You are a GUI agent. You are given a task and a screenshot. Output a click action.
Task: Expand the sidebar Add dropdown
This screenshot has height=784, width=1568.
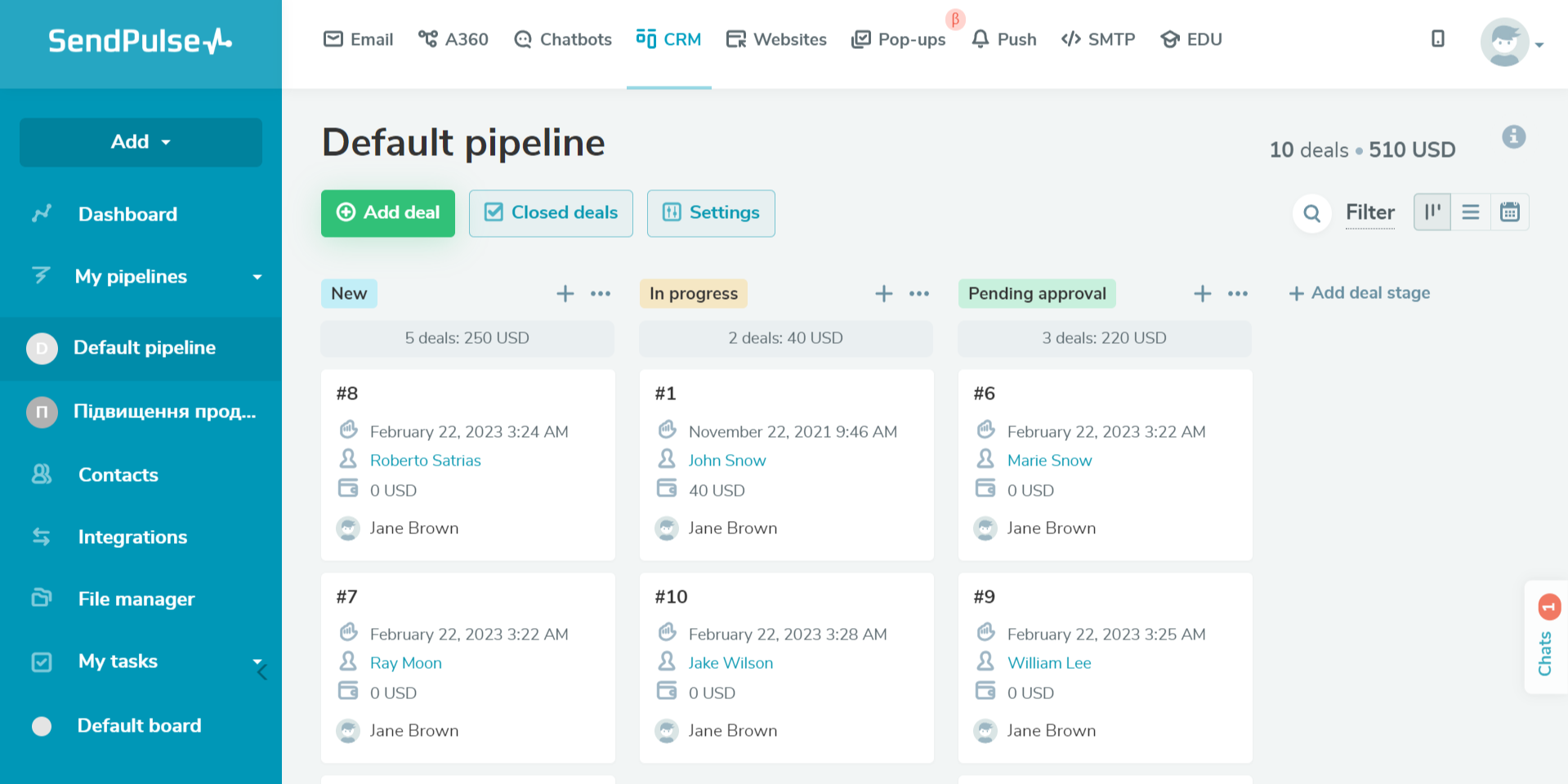coord(141,142)
